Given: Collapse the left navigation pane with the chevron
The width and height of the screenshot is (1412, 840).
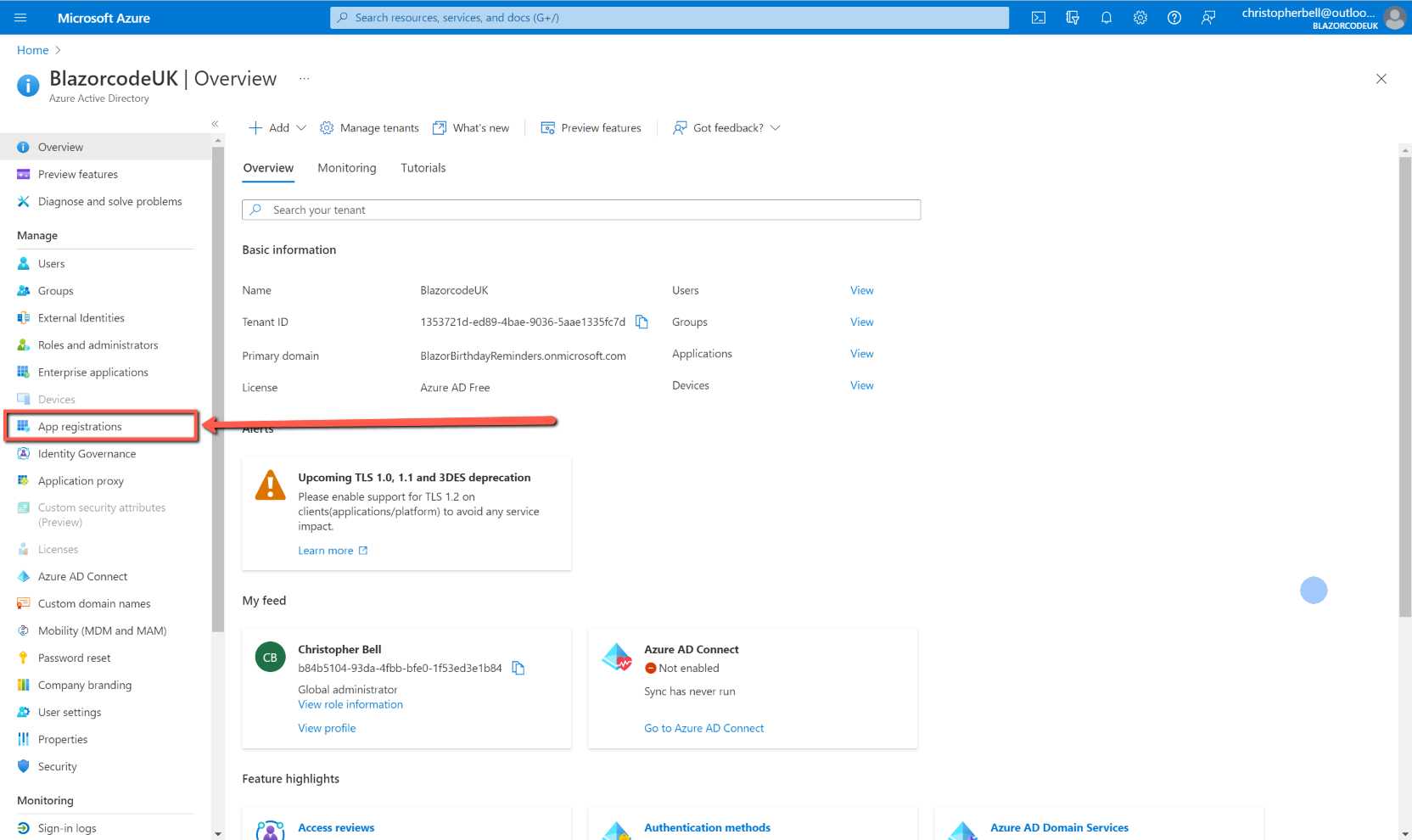Looking at the screenshot, I should (x=215, y=124).
